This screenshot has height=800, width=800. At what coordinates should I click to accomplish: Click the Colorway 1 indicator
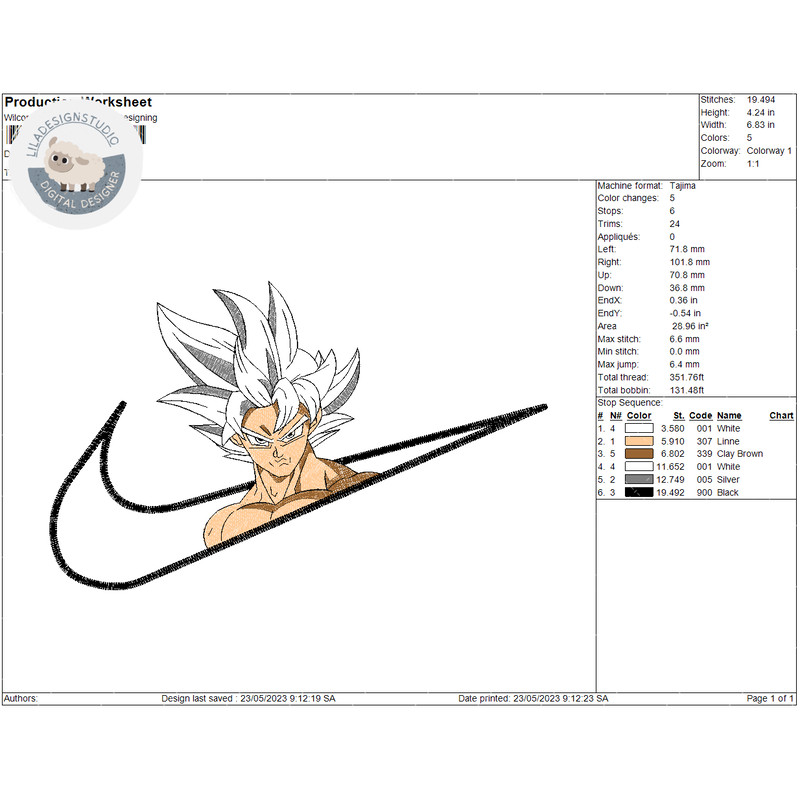(770, 151)
